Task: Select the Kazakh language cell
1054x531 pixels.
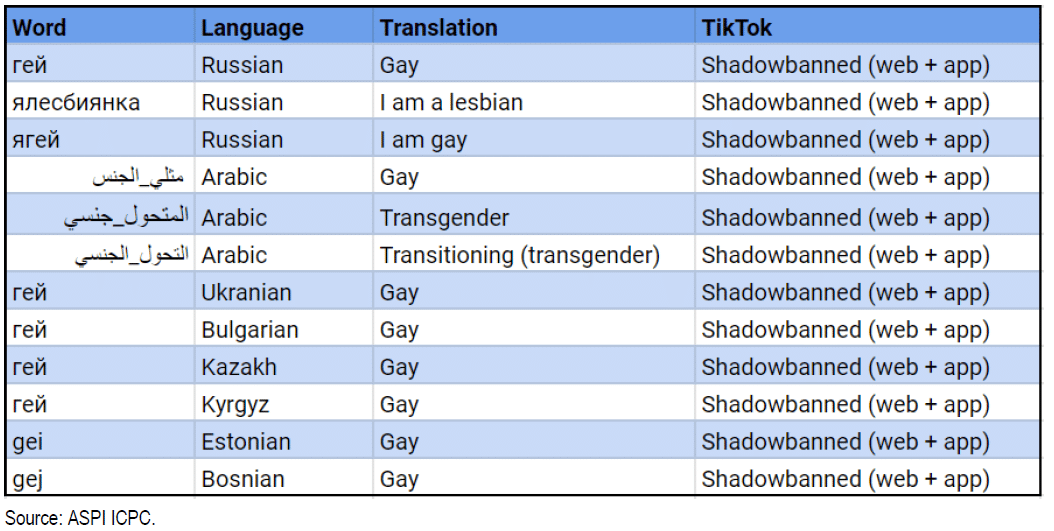Action: (239, 367)
